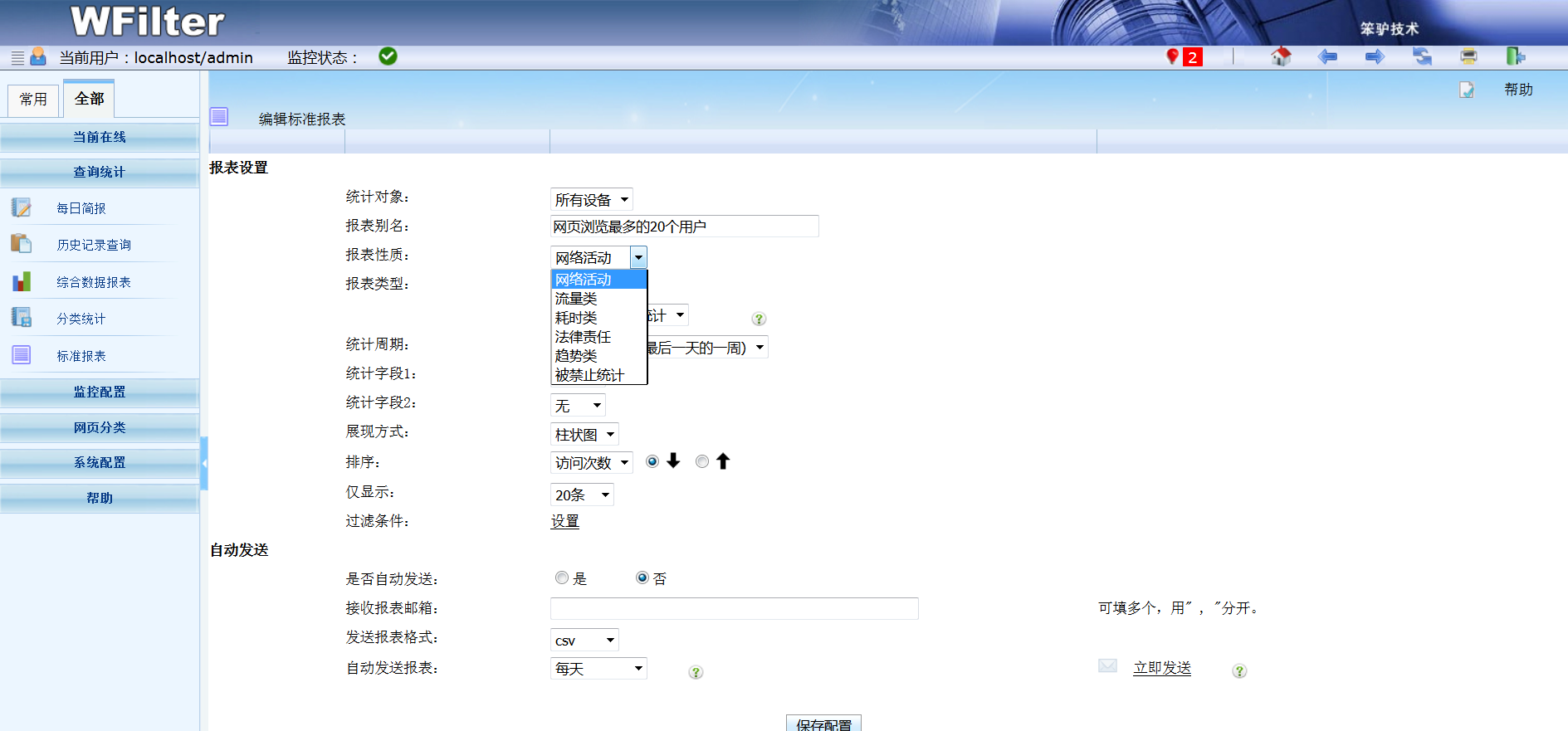1568x731 pixels.
Task: Open the 仅显示 20条 dropdown
Action: click(x=581, y=495)
